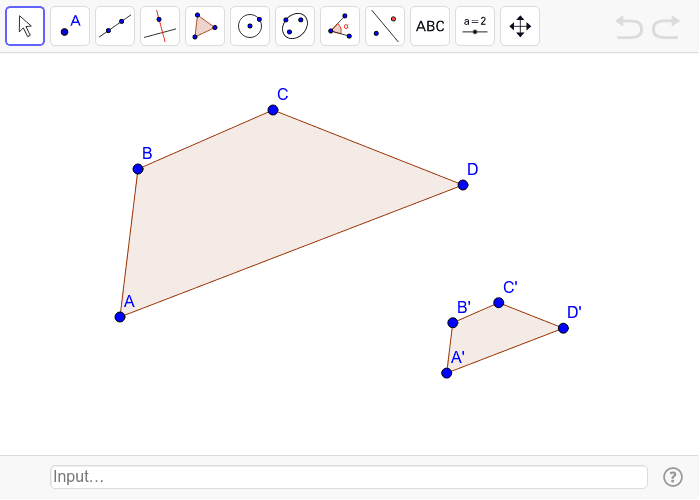700x500 pixels.
Task: Select the Polygon tool
Action: 205,26
